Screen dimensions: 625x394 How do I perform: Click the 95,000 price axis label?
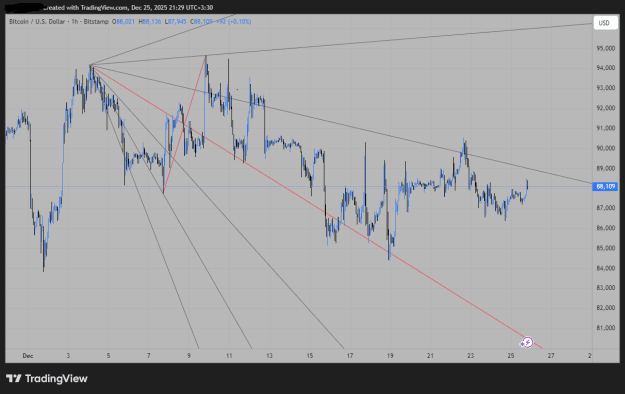(x=605, y=48)
